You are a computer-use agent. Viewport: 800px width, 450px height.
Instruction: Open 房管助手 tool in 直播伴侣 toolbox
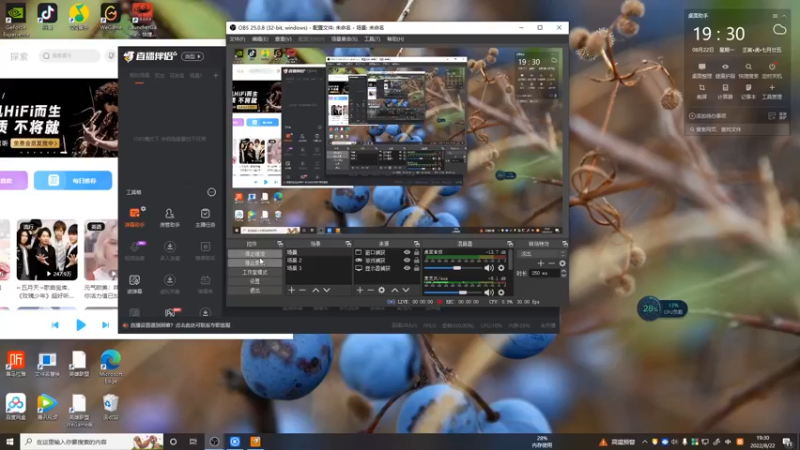coord(169,217)
